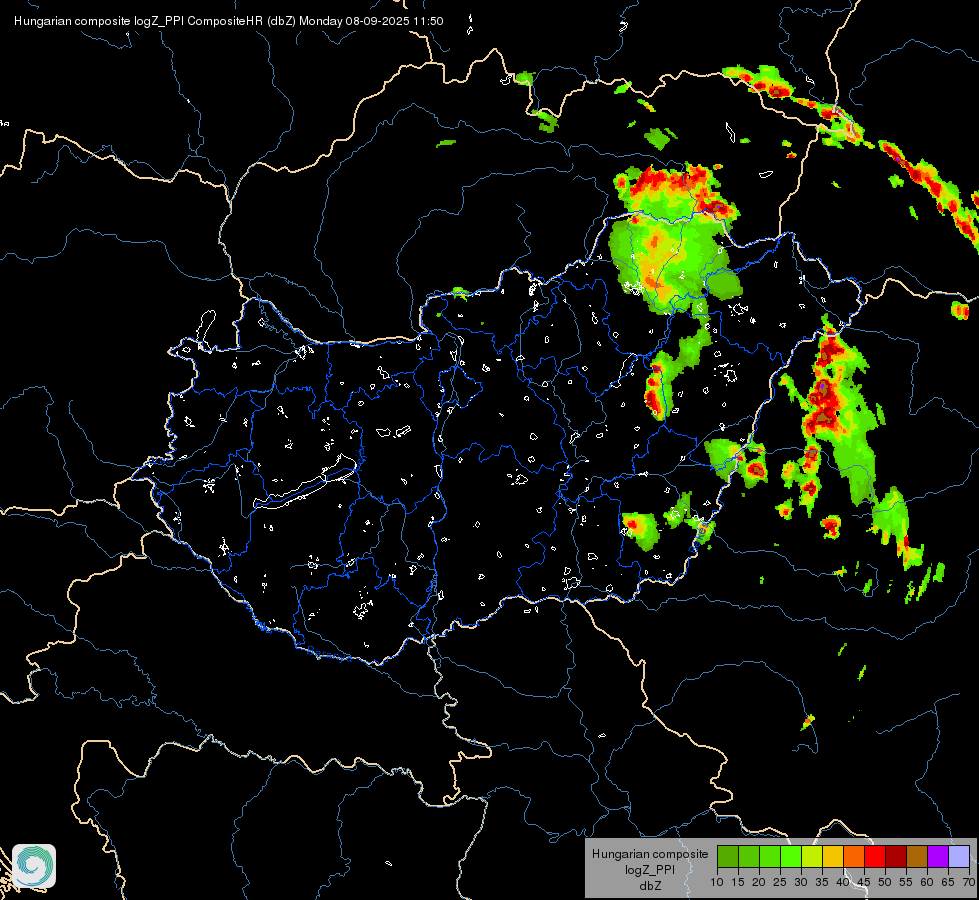Select the 45-50 dBZ red swatch

click(875, 856)
